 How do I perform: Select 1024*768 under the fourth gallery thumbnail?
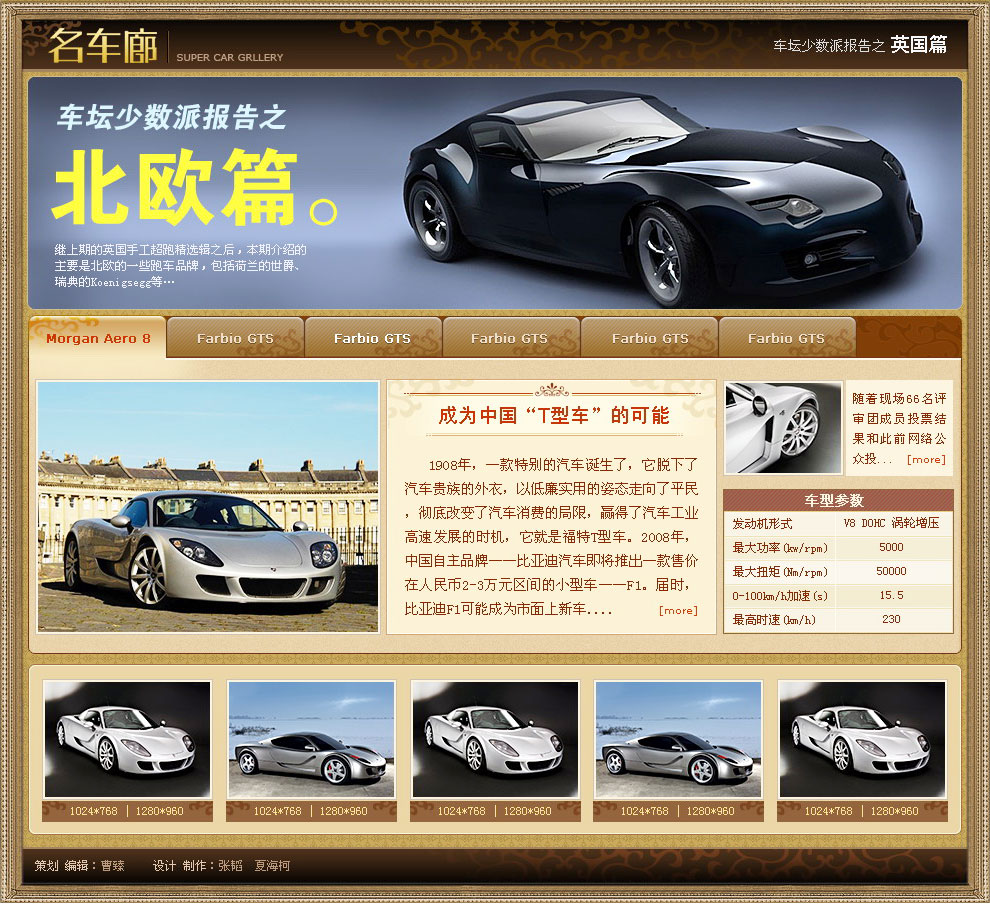coord(644,811)
